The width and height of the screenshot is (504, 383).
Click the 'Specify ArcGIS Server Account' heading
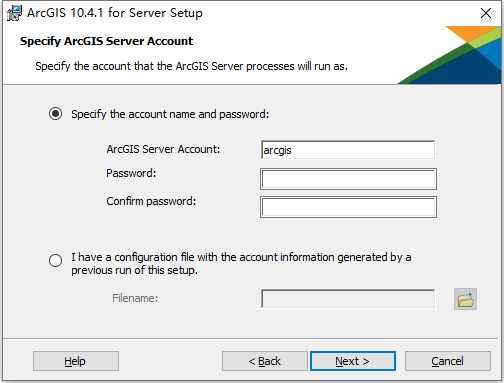click(106, 41)
